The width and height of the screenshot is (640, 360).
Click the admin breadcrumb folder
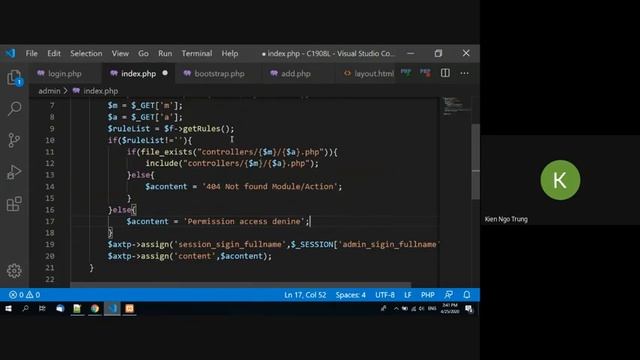point(49,91)
